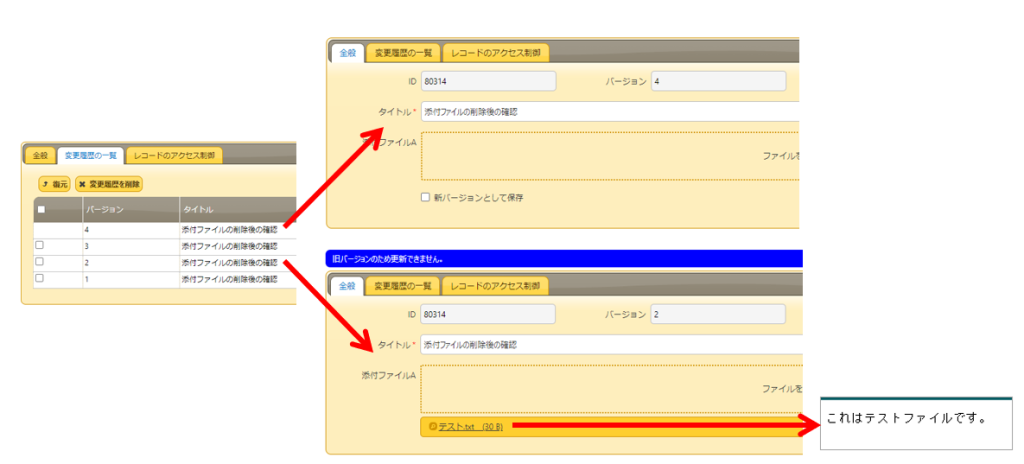
Task: Click the file drop area in version 2 form
Action: [611, 389]
